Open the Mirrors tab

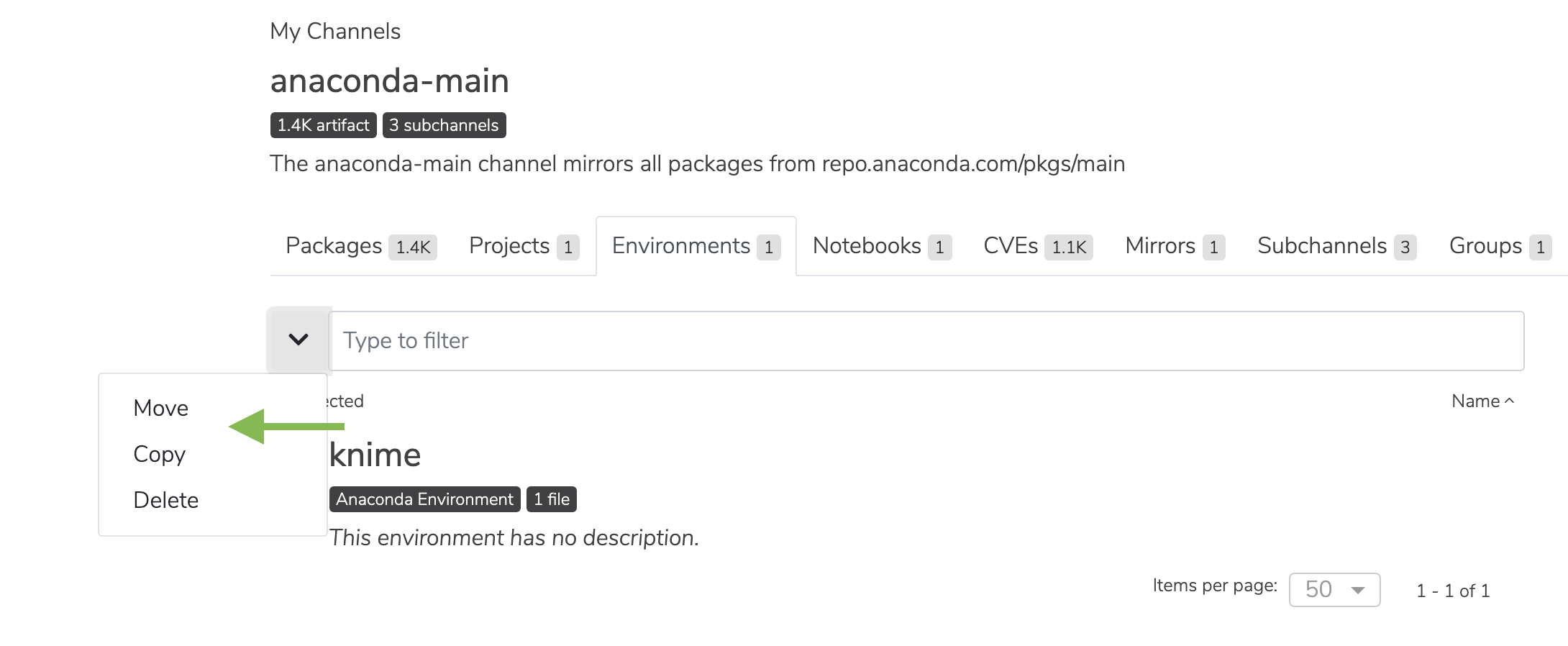(x=1175, y=246)
